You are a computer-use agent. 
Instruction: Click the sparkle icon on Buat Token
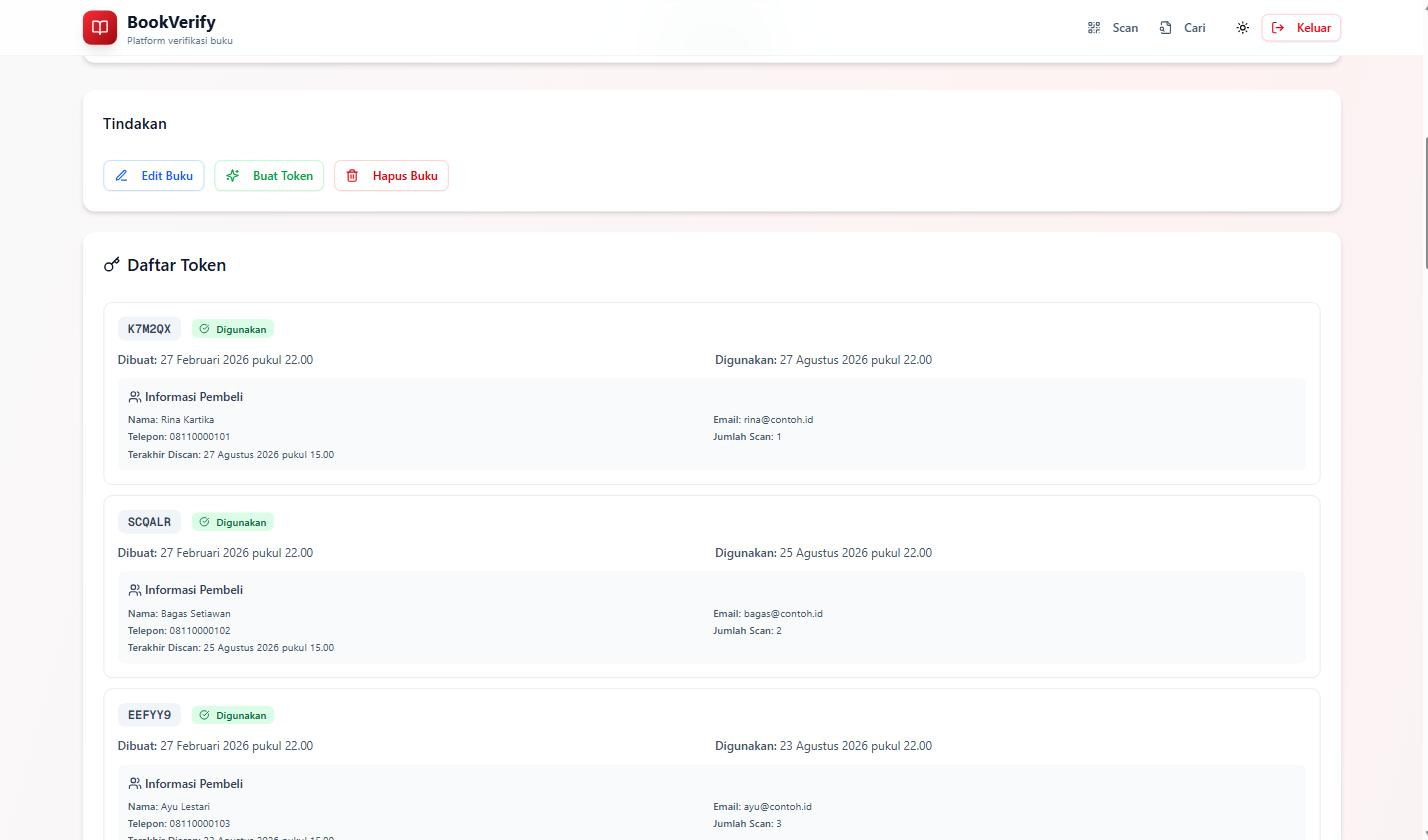tap(233, 176)
